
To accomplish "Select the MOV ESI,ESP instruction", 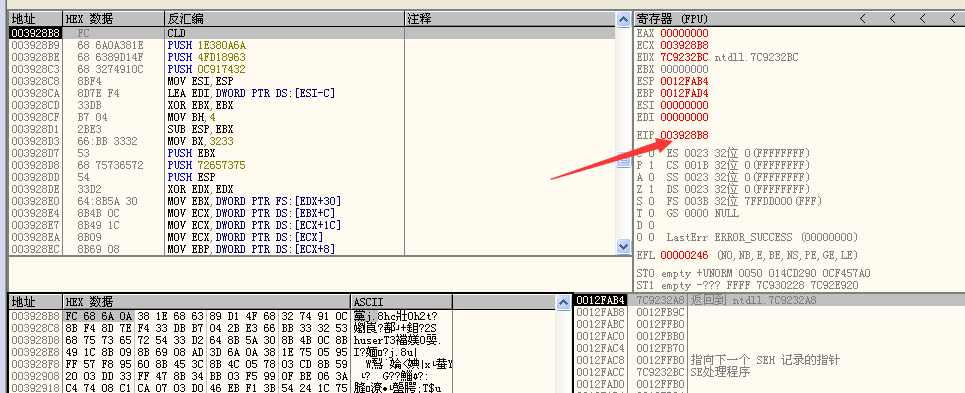I will [x=312, y=81].
